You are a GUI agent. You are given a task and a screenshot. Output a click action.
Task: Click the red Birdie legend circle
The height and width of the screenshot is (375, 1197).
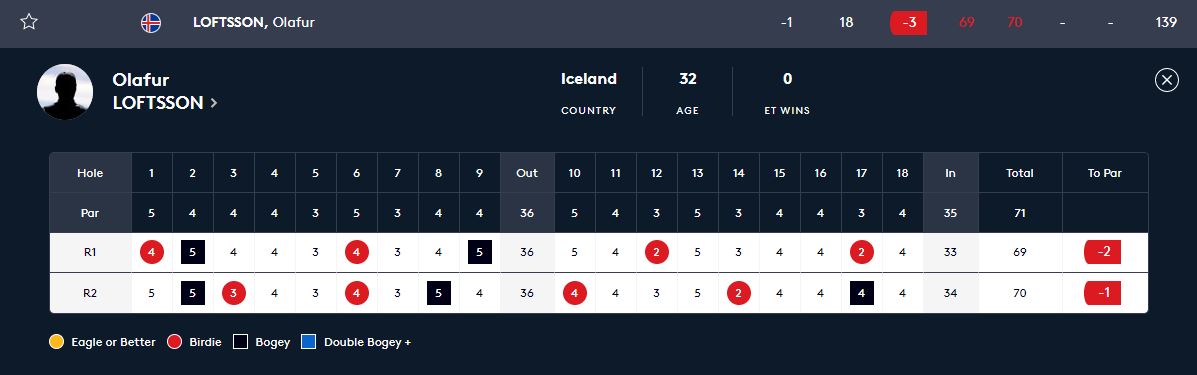[174, 342]
